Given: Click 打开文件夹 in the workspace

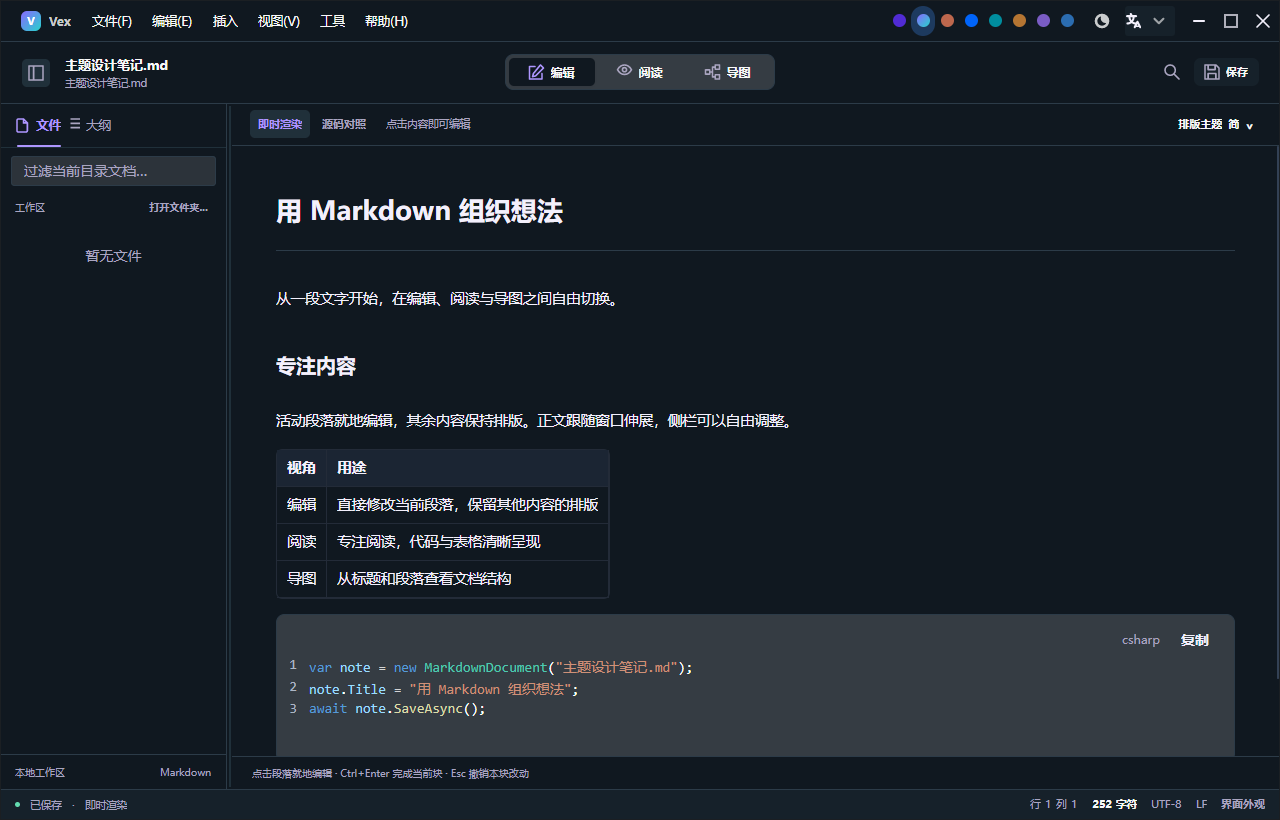Looking at the screenshot, I should [179, 208].
